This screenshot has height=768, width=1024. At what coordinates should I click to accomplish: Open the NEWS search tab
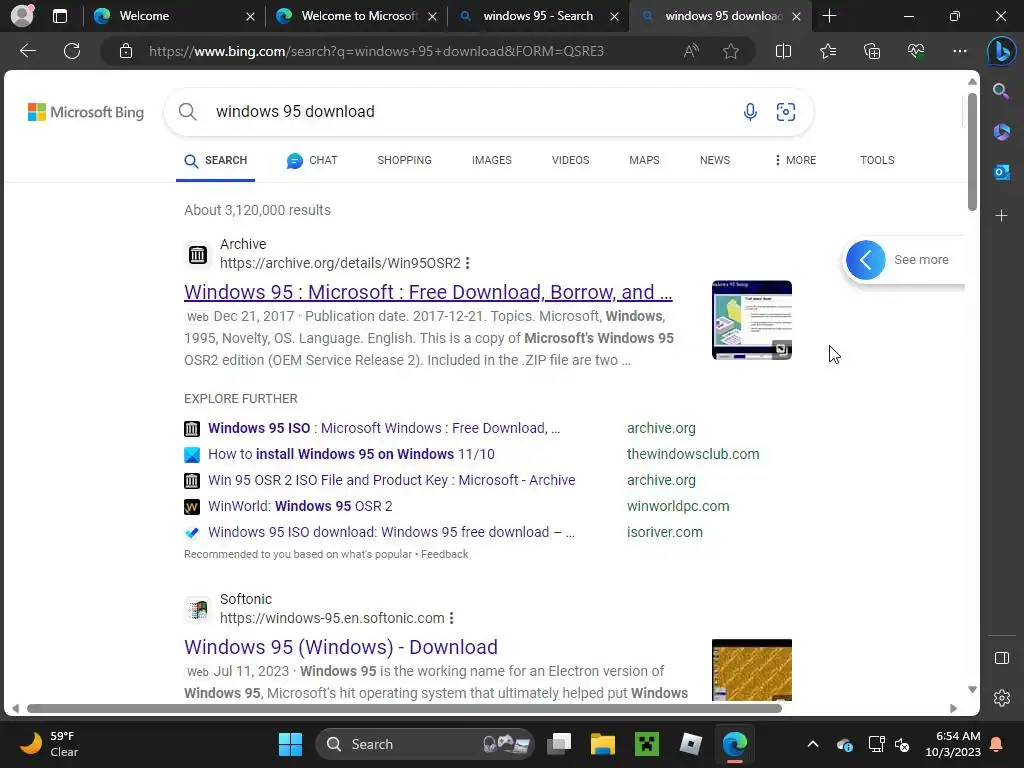coord(714,160)
